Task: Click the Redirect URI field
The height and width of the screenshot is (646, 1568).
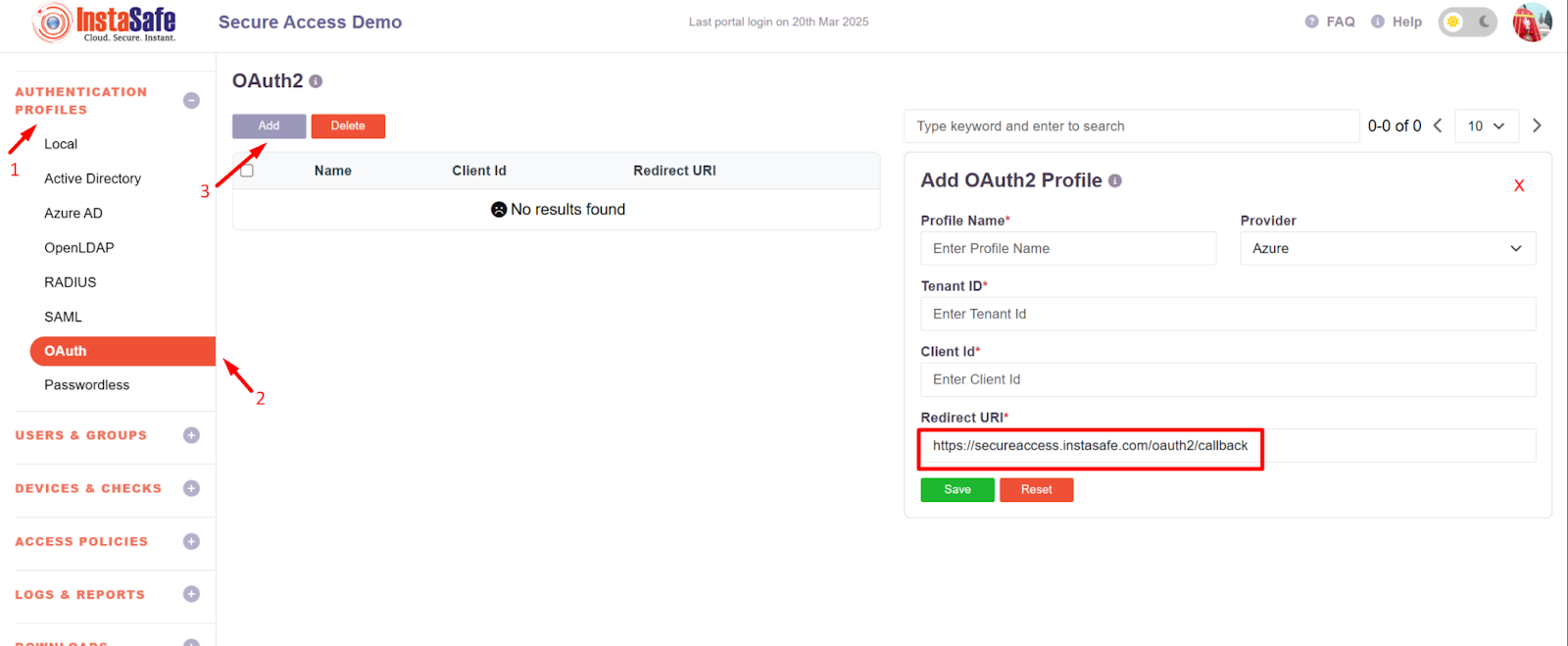Action: pos(1228,445)
